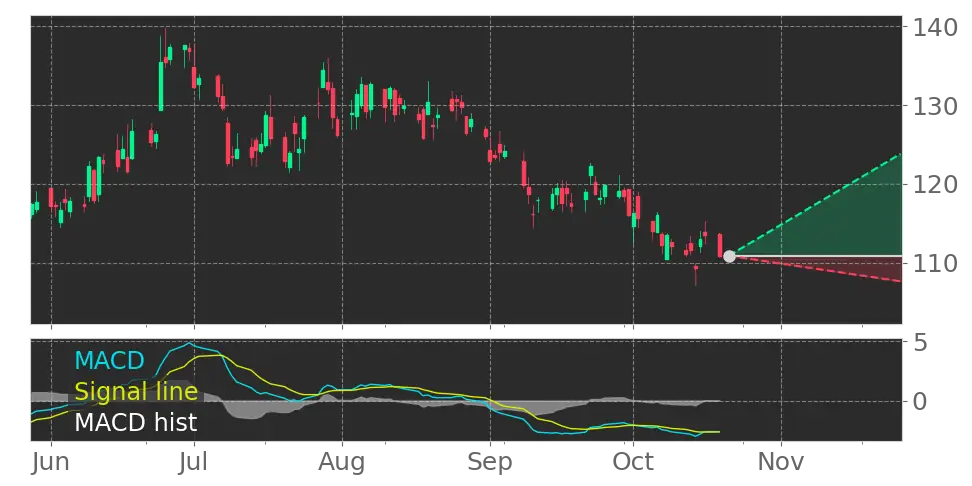Select the white current-price marker dot

coord(729,256)
